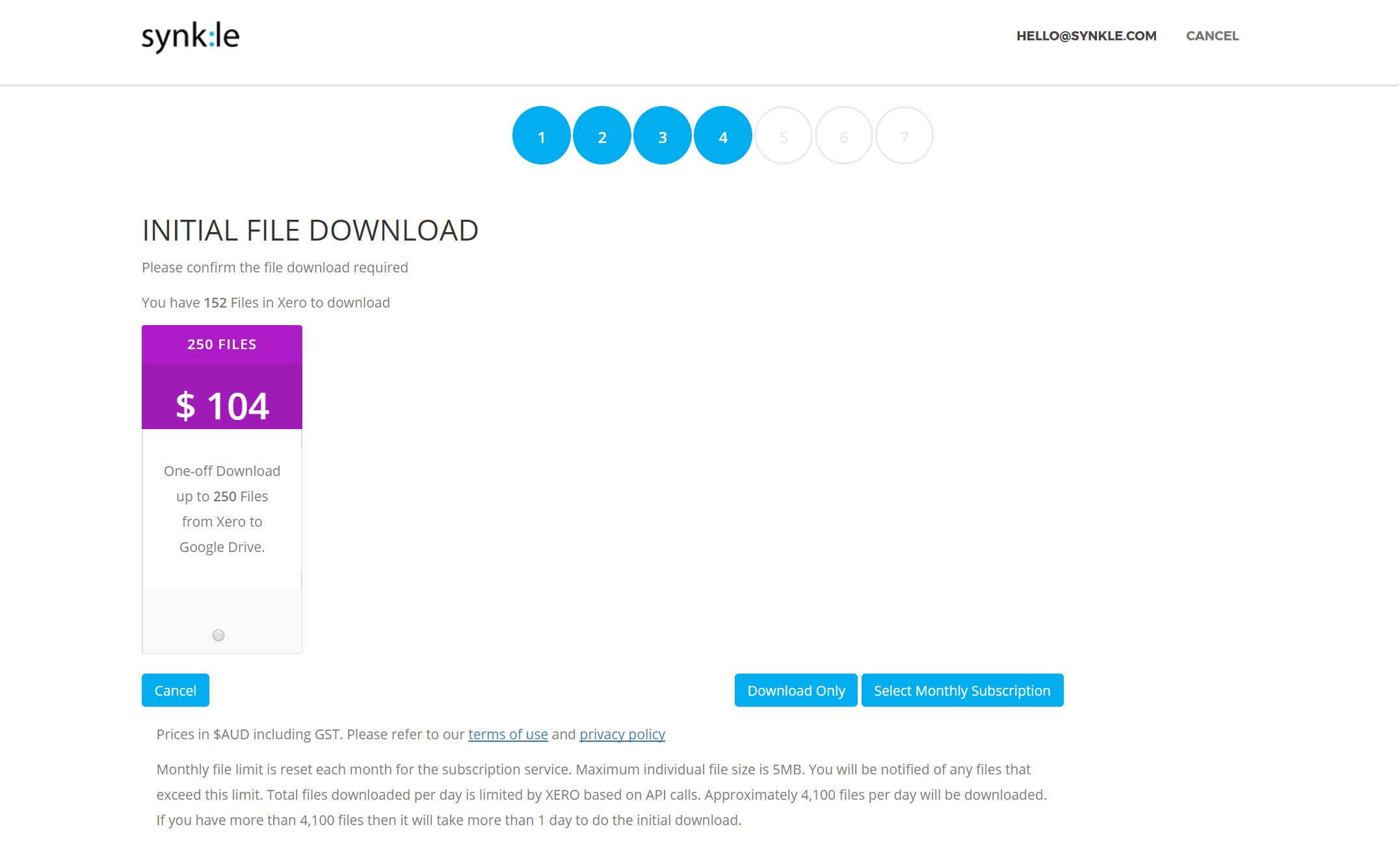Click the Initial File Download heading

310,231
